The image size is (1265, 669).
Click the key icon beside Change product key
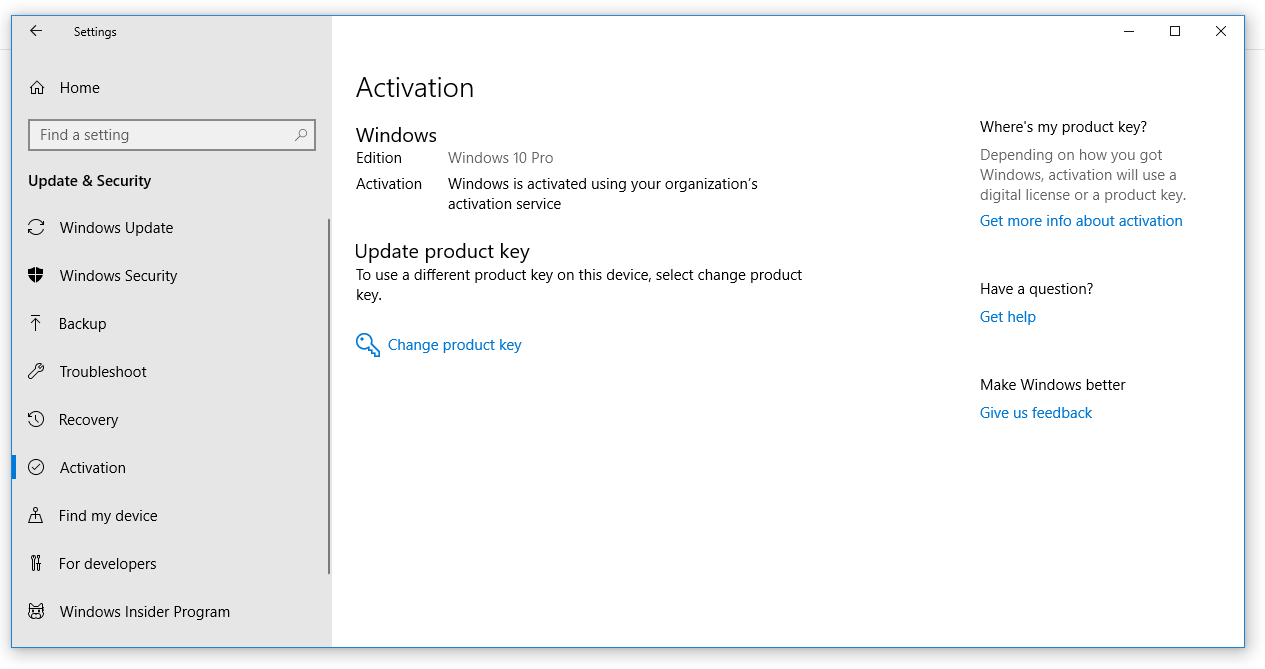pyautogui.click(x=368, y=345)
